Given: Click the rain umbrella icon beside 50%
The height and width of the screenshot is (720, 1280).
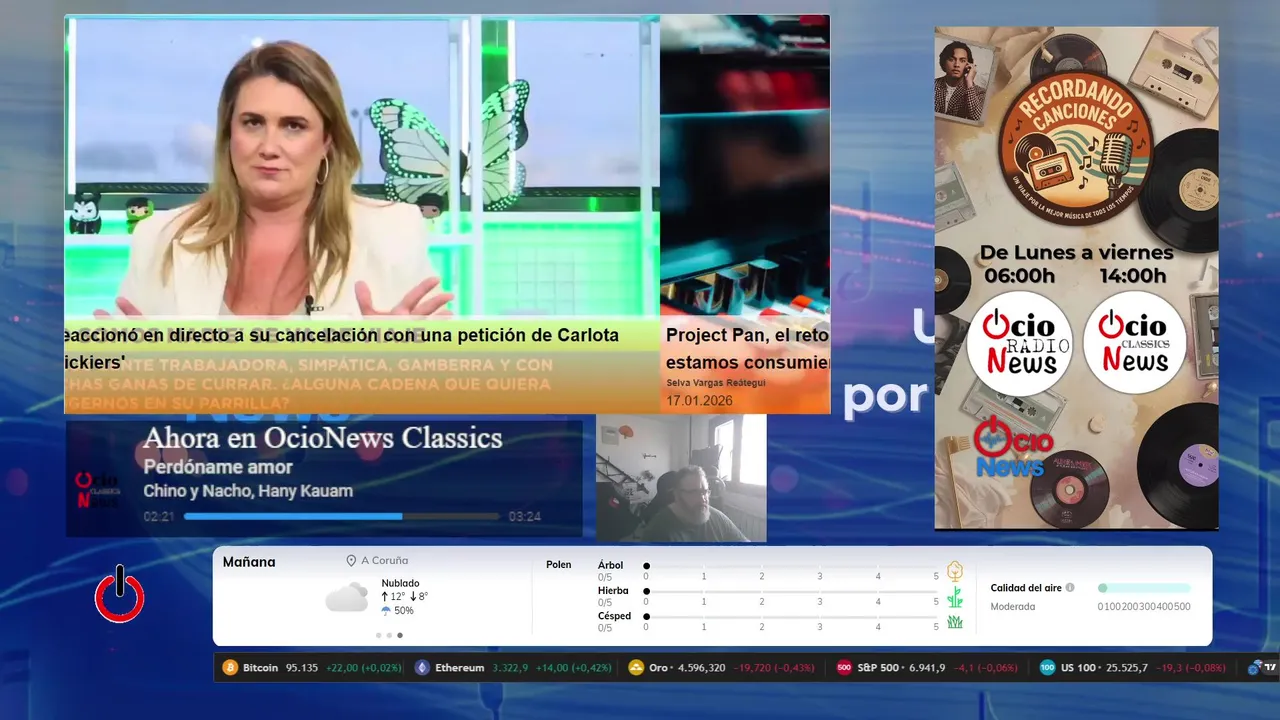Looking at the screenshot, I should [x=386, y=610].
